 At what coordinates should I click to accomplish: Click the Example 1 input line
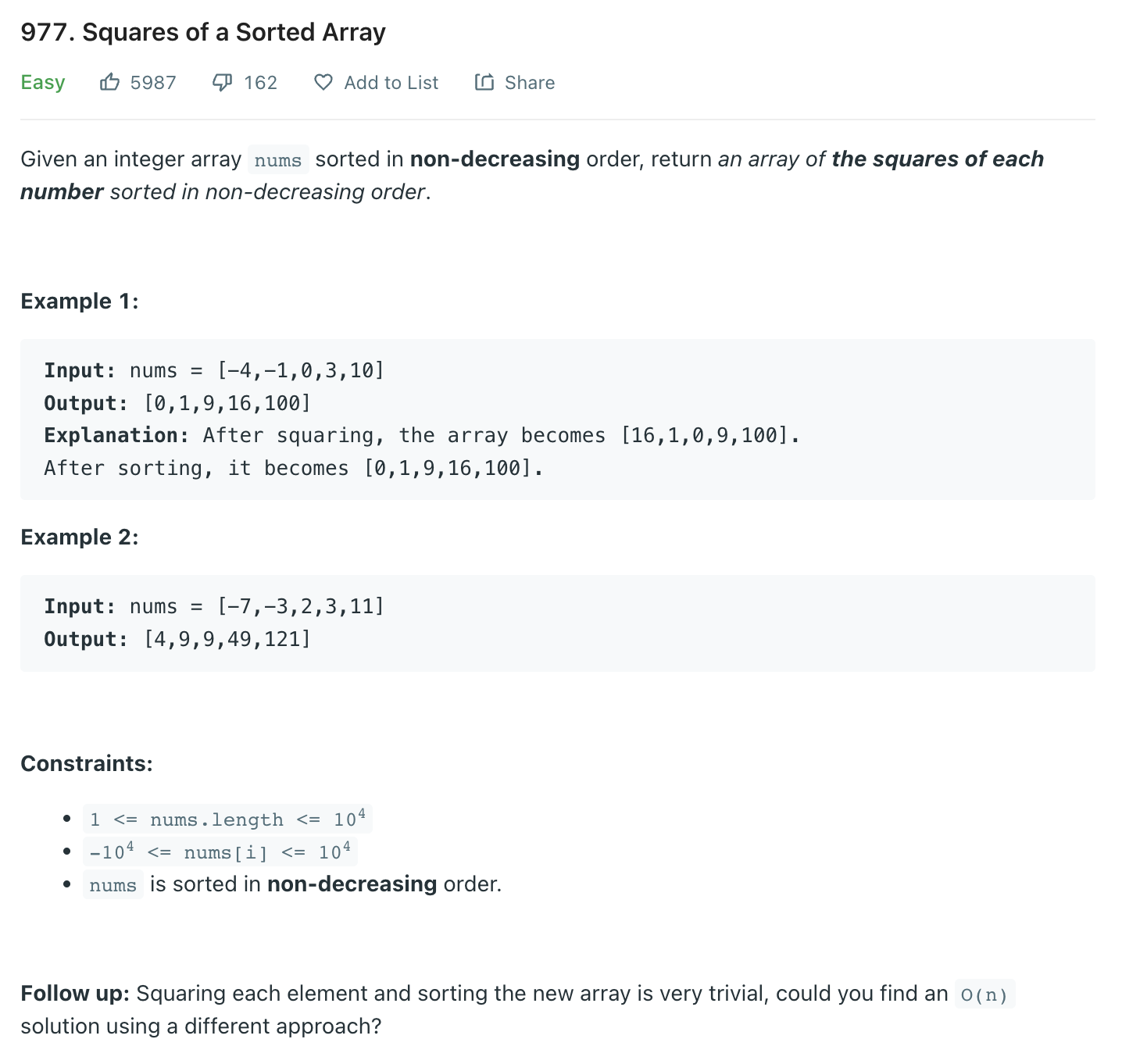coord(214,370)
